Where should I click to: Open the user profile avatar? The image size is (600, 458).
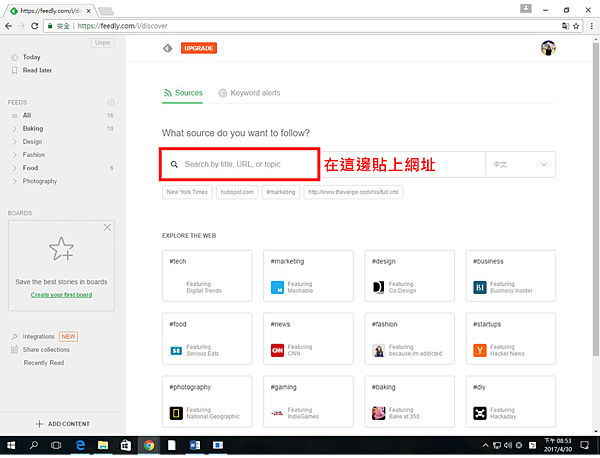548,48
